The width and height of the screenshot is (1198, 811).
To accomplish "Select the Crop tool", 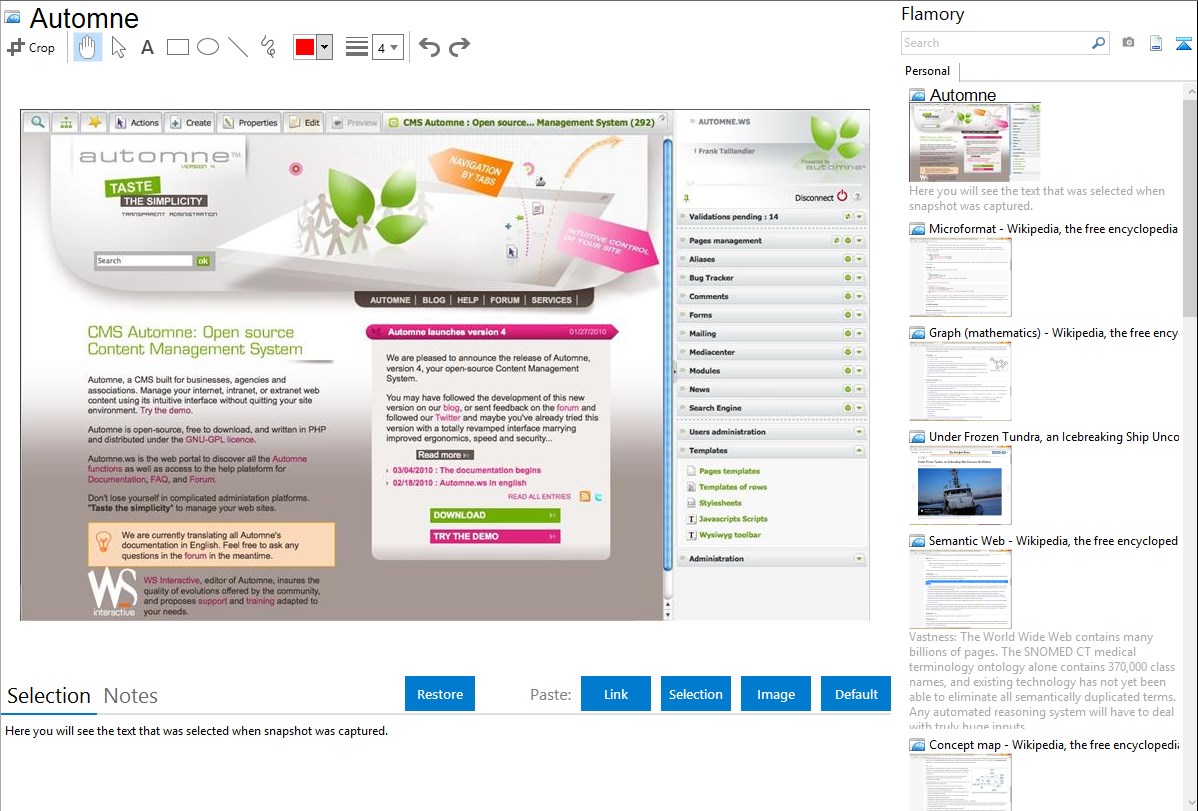I will point(31,47).
